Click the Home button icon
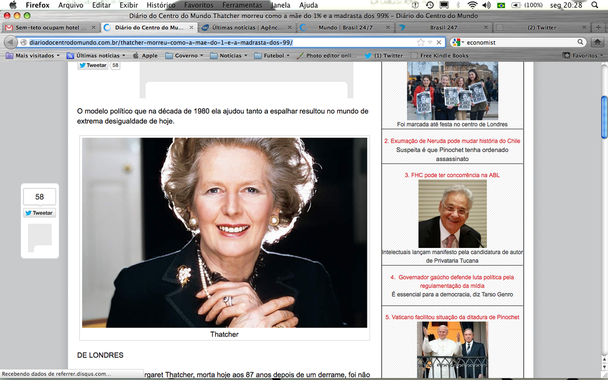Screen dimensions: 608x380 click(598, 42)
